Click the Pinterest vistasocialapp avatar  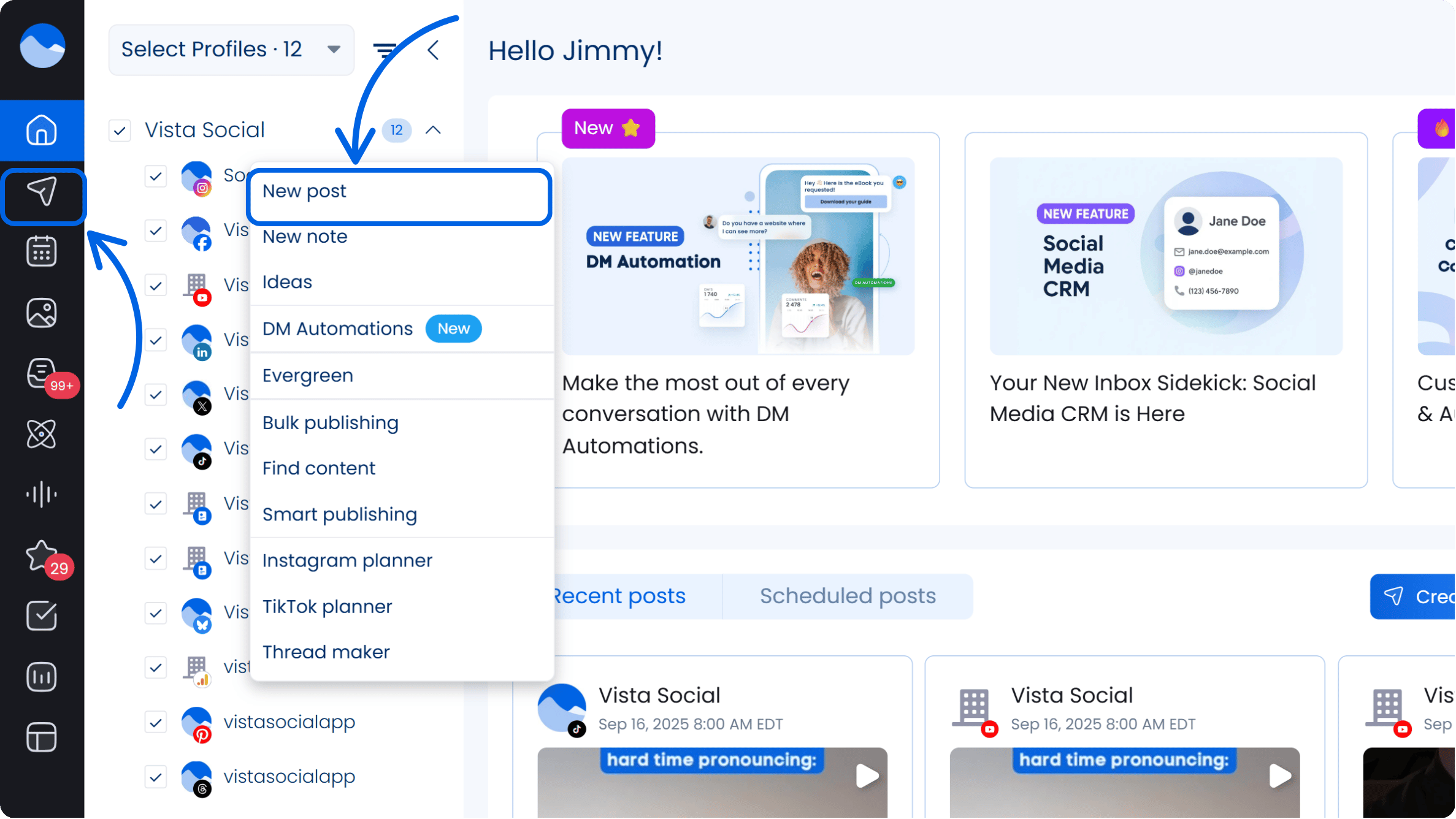[x=197, y=724]
